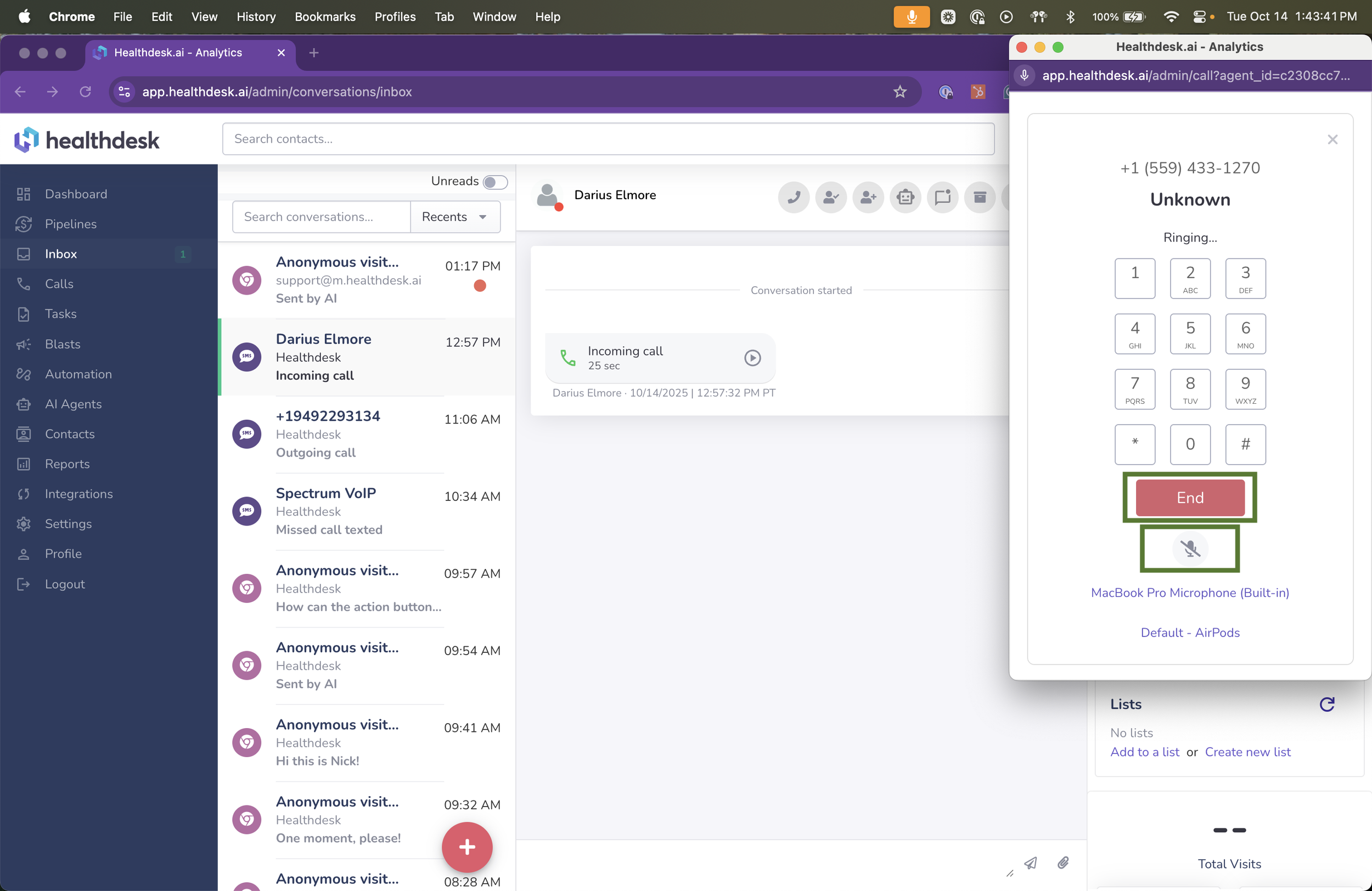
Task: Toggle the Unreads switch
Action: 494,182
